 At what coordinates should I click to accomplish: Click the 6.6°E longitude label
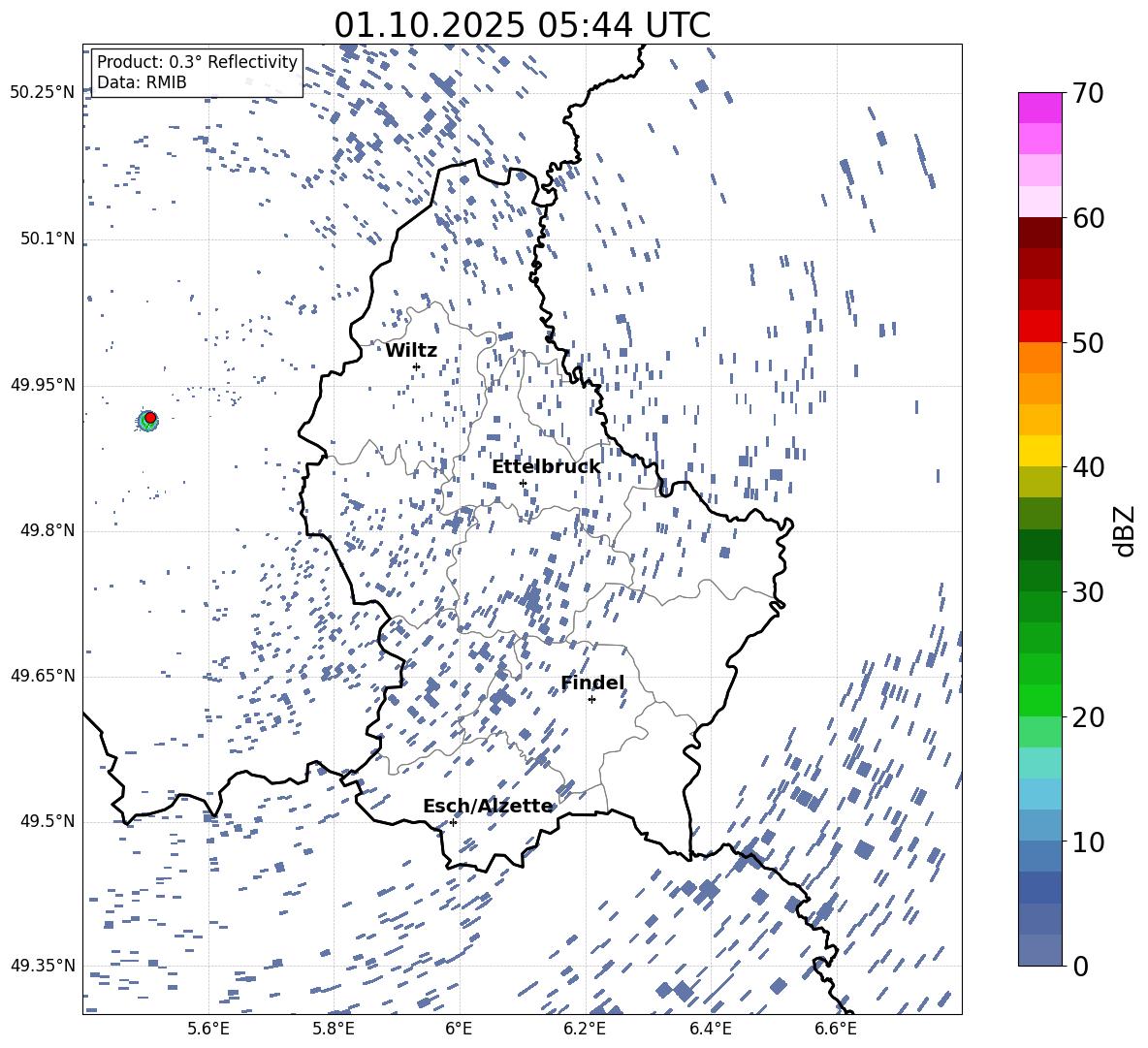[x=836, y=1029]
